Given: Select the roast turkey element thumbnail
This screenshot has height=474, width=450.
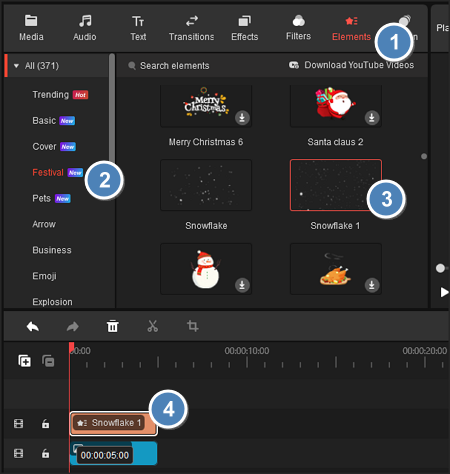Looking at the screenshot, I should (x=336, y=269).
